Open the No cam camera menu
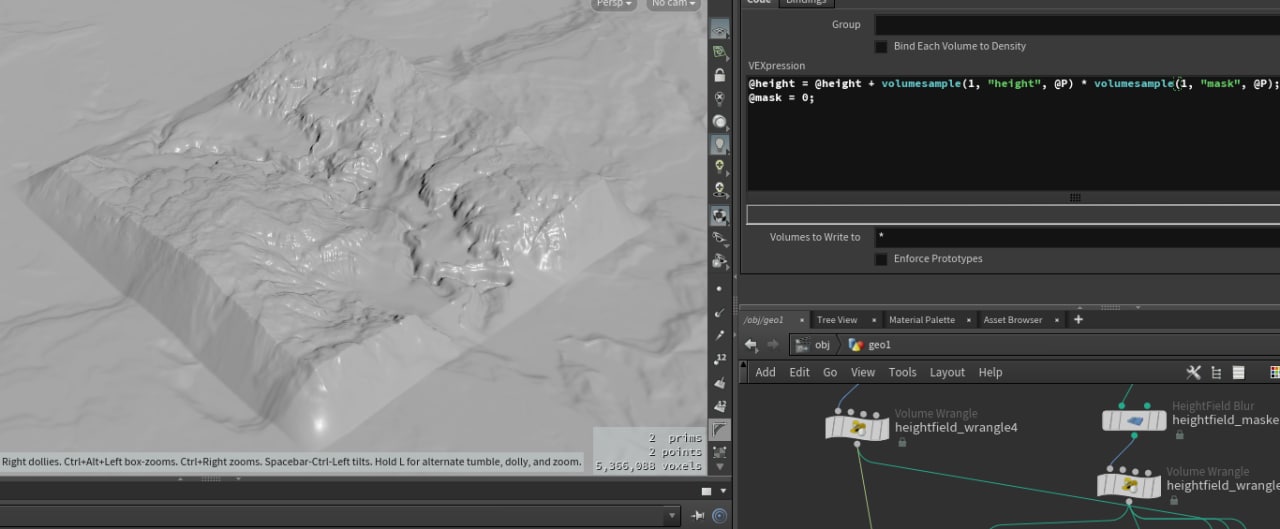Screen dimensions: 1280x529 coord(674,4)
